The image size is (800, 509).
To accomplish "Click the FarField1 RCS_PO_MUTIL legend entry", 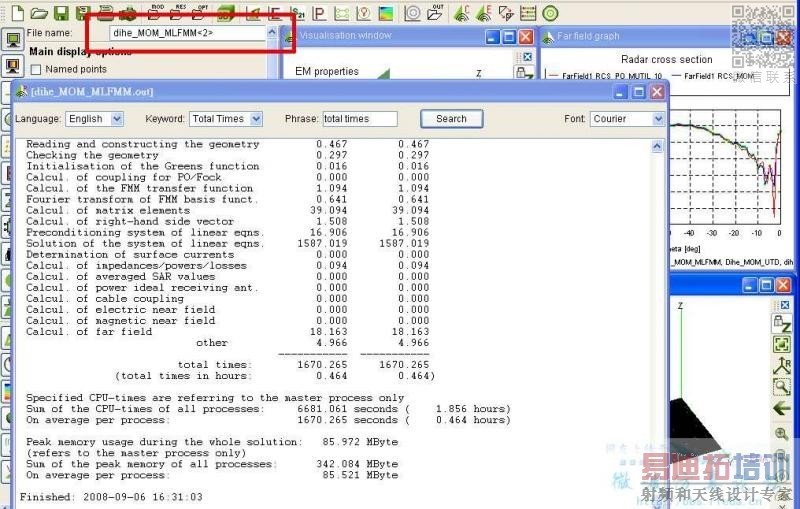I will [605, 76].
